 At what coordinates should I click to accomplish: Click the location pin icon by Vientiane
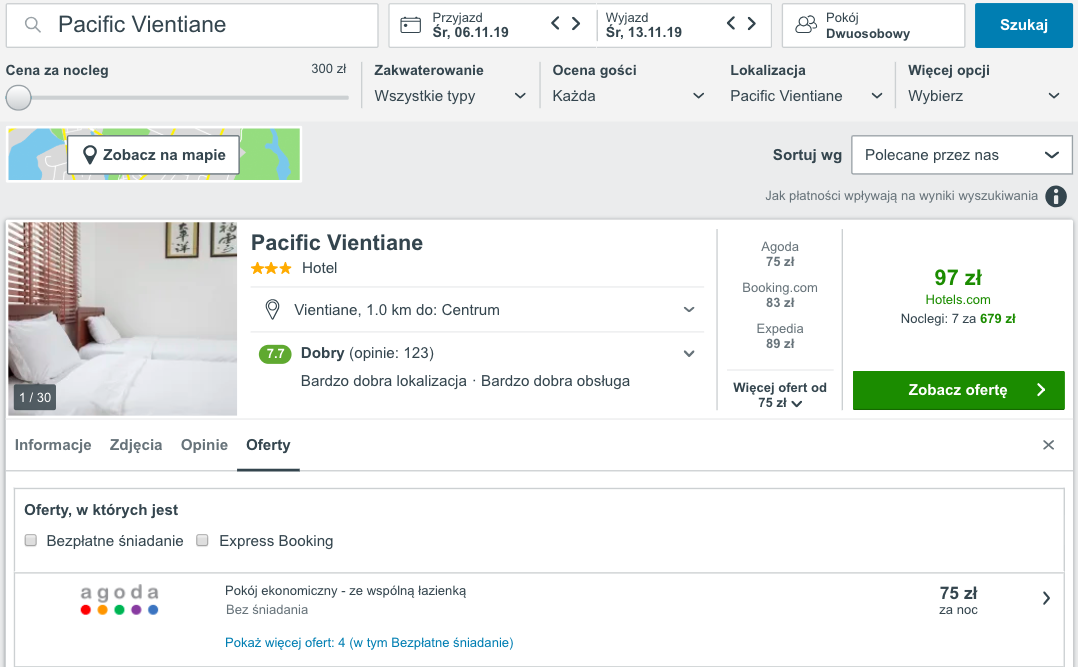[x=272, y=310]
